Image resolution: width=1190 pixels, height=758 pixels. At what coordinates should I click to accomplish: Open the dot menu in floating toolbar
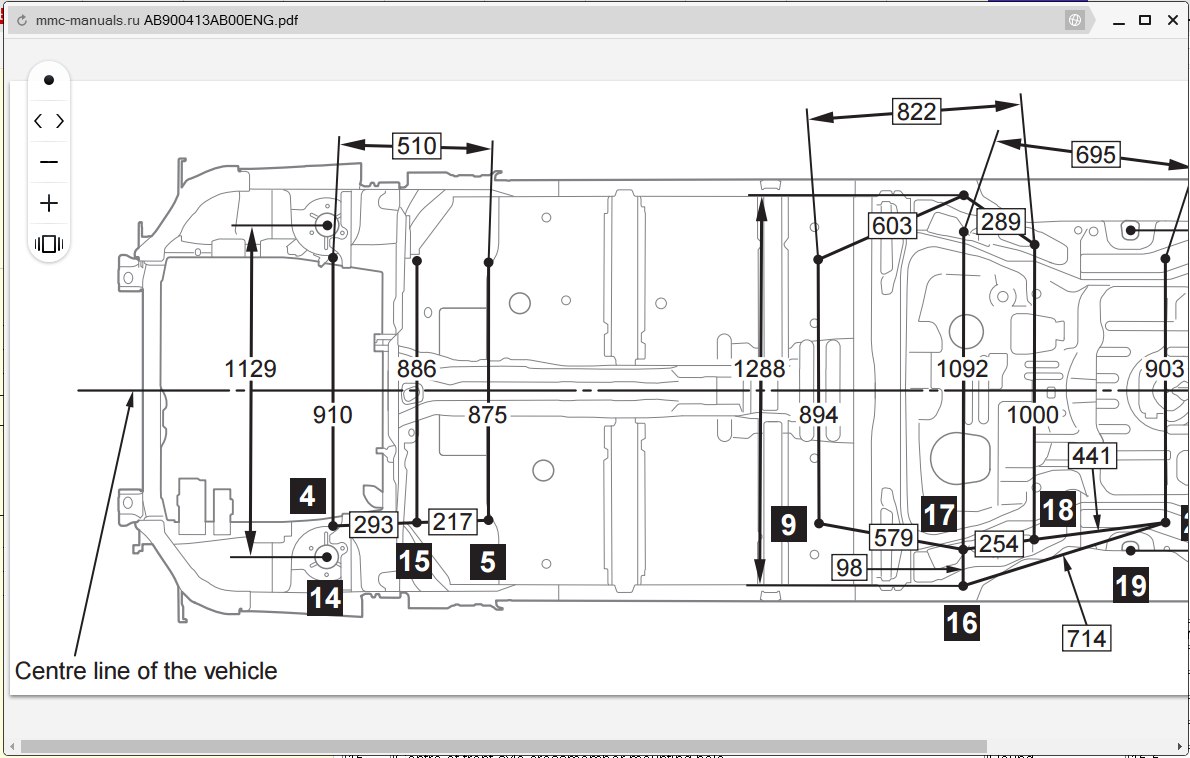tap(49, 80)
